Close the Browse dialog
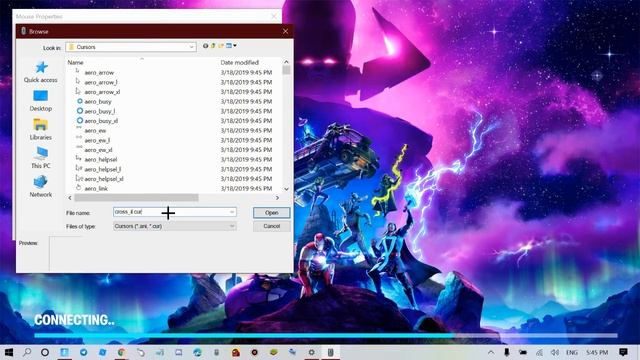 tap(285, 31)
